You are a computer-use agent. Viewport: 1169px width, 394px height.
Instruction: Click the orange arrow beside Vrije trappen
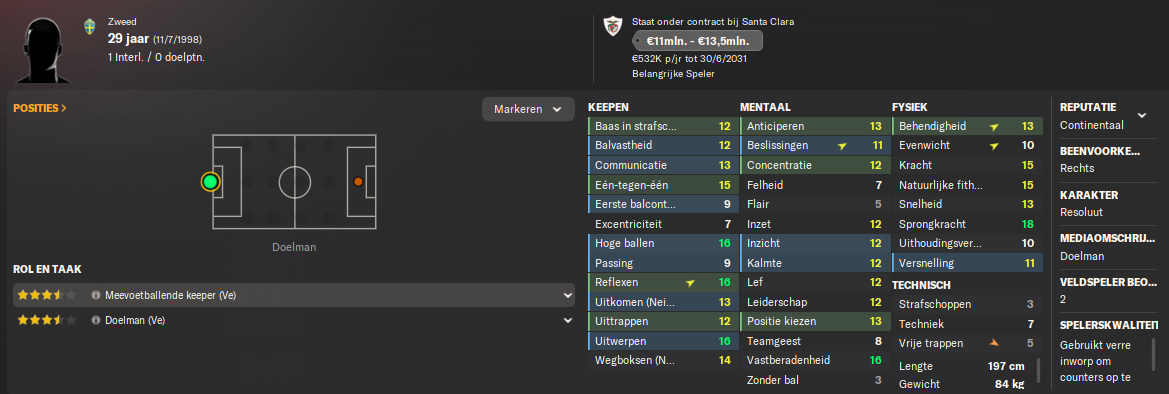(995, 343)
